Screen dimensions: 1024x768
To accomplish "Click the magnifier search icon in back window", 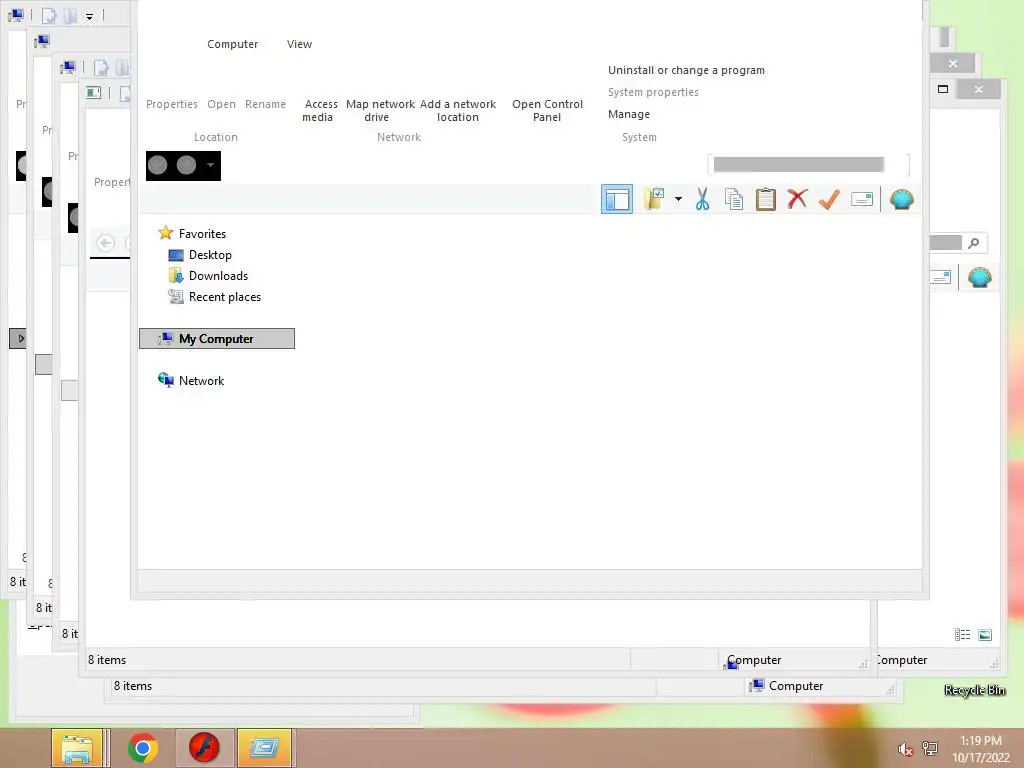I will pyautogui.click(x=974, y=243).
